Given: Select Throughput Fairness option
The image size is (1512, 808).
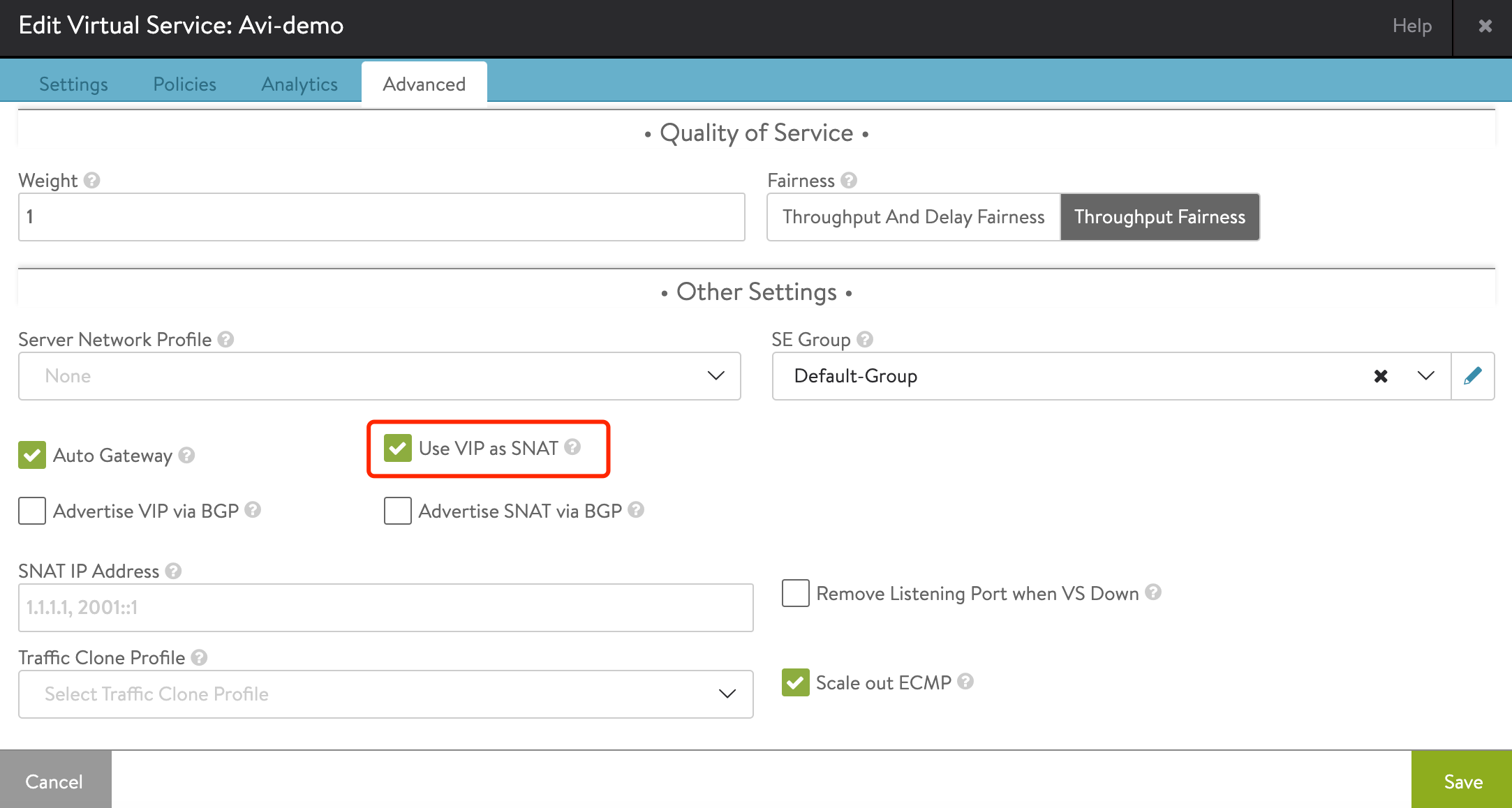Looking at the screenshot, I should tap(1159, 217).
